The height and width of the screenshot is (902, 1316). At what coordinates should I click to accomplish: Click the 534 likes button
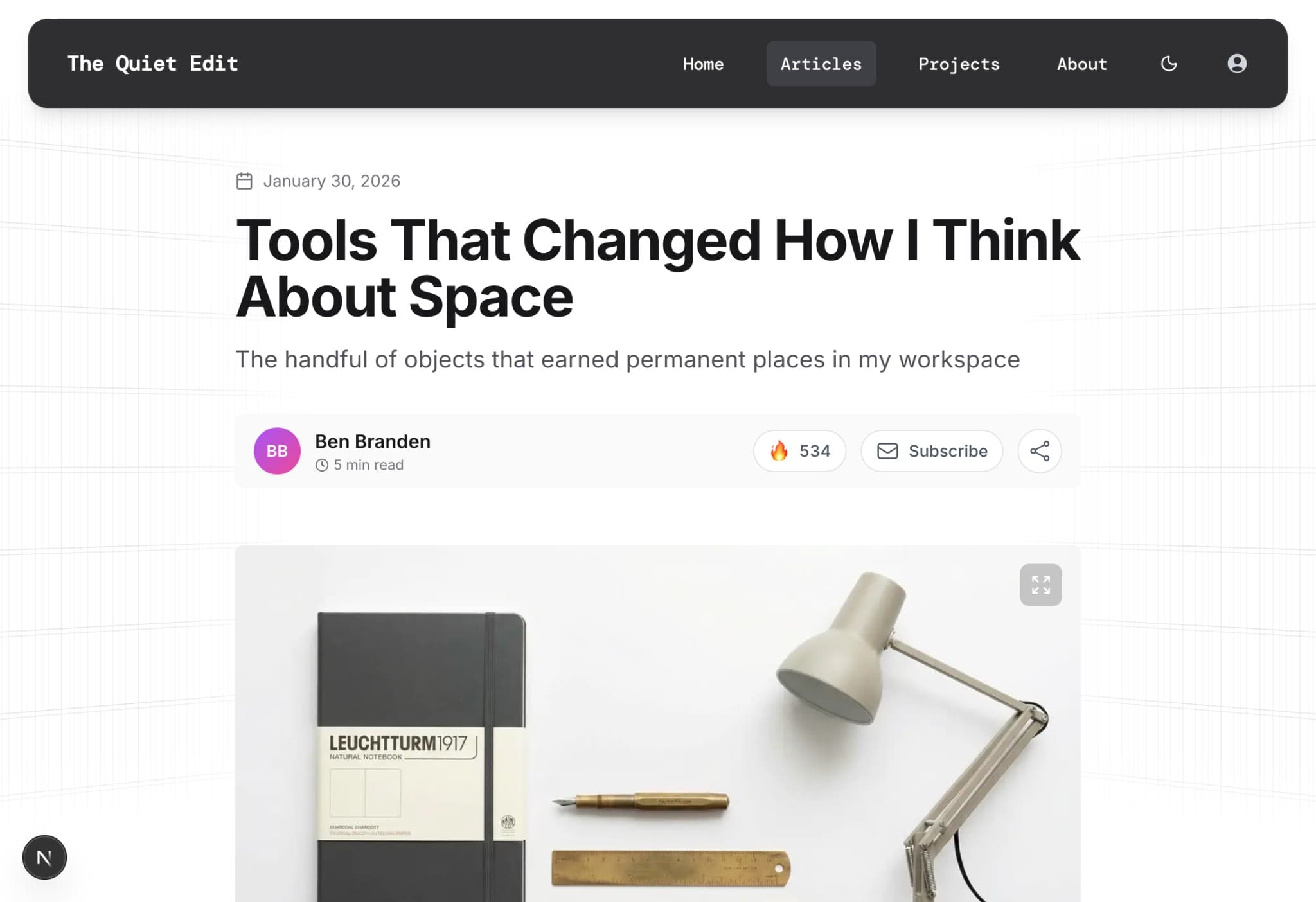coord(799,451)
